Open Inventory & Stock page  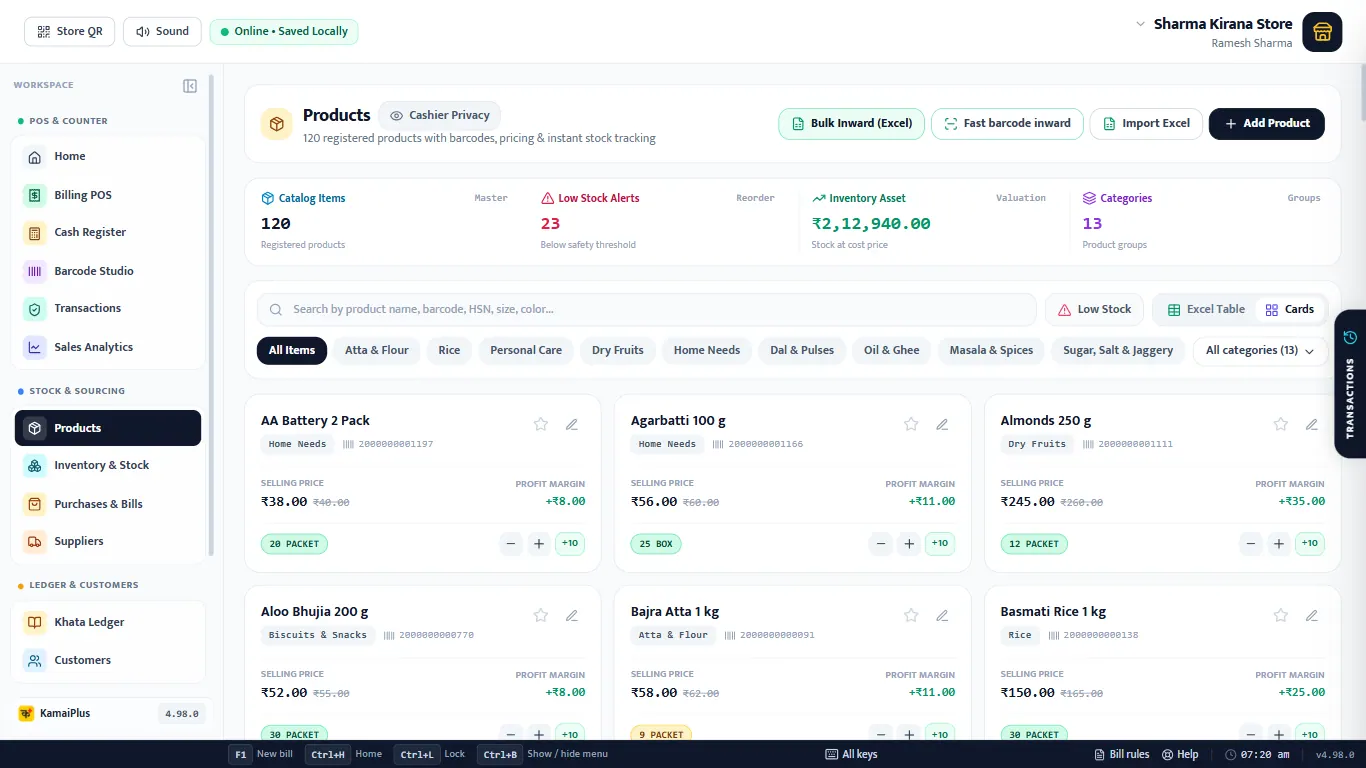pos(108,465)
